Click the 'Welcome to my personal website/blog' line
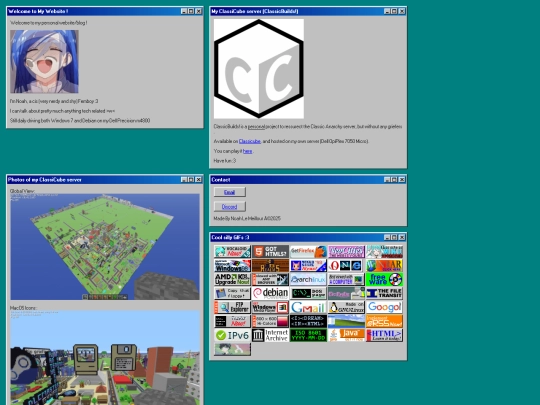 click(49, 23)
